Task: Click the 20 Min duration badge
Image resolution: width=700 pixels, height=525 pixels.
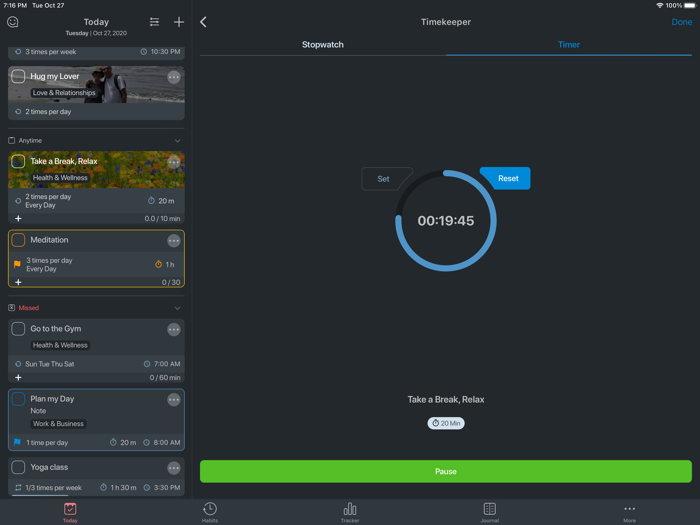Action: pos(446,423)
